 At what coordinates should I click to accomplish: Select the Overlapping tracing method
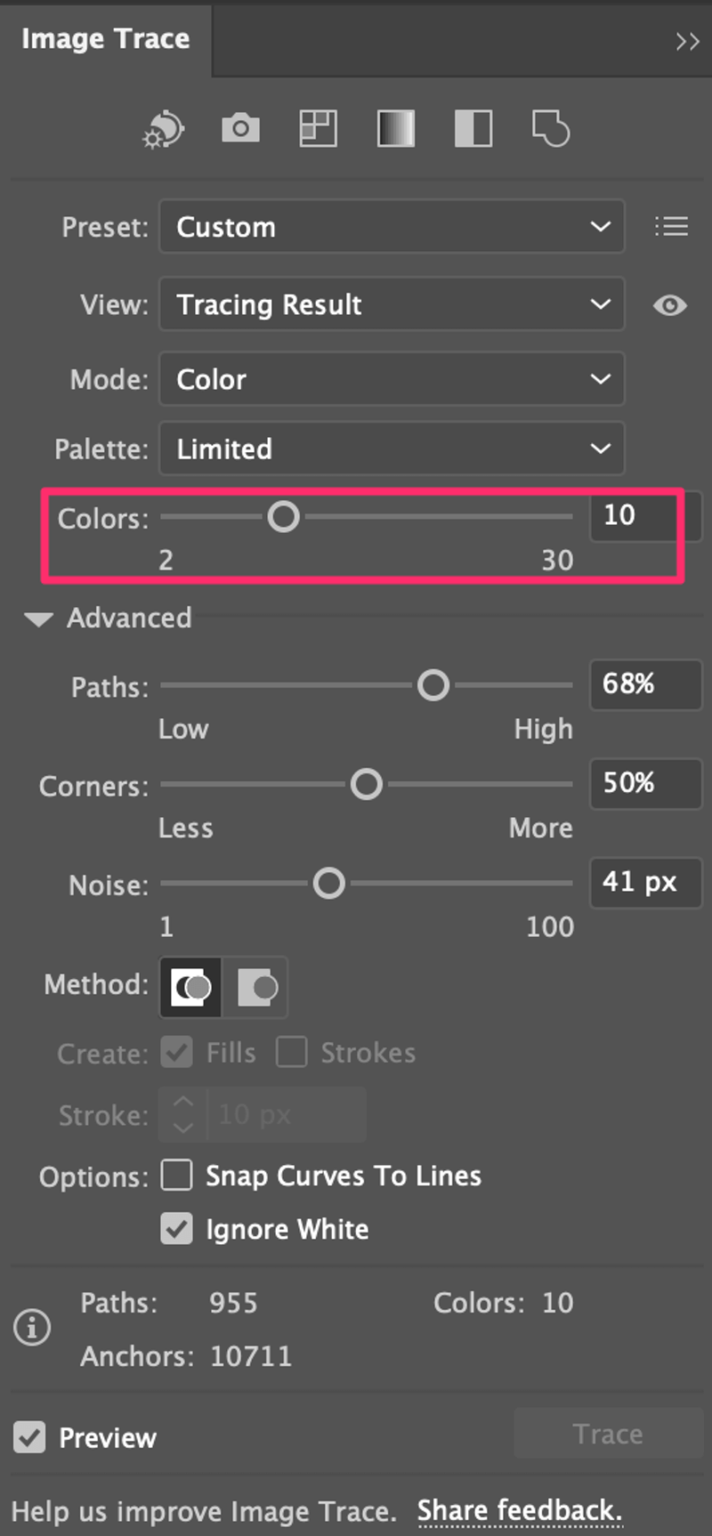tap(188, 985)
